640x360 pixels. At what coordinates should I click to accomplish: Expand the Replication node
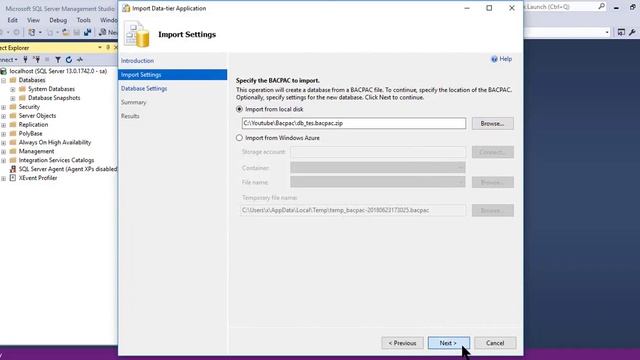click(4, 125)
